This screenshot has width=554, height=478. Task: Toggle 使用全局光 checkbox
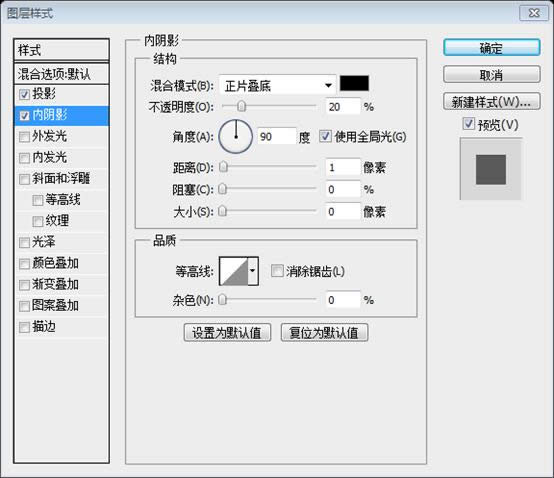tap(325, 136)
